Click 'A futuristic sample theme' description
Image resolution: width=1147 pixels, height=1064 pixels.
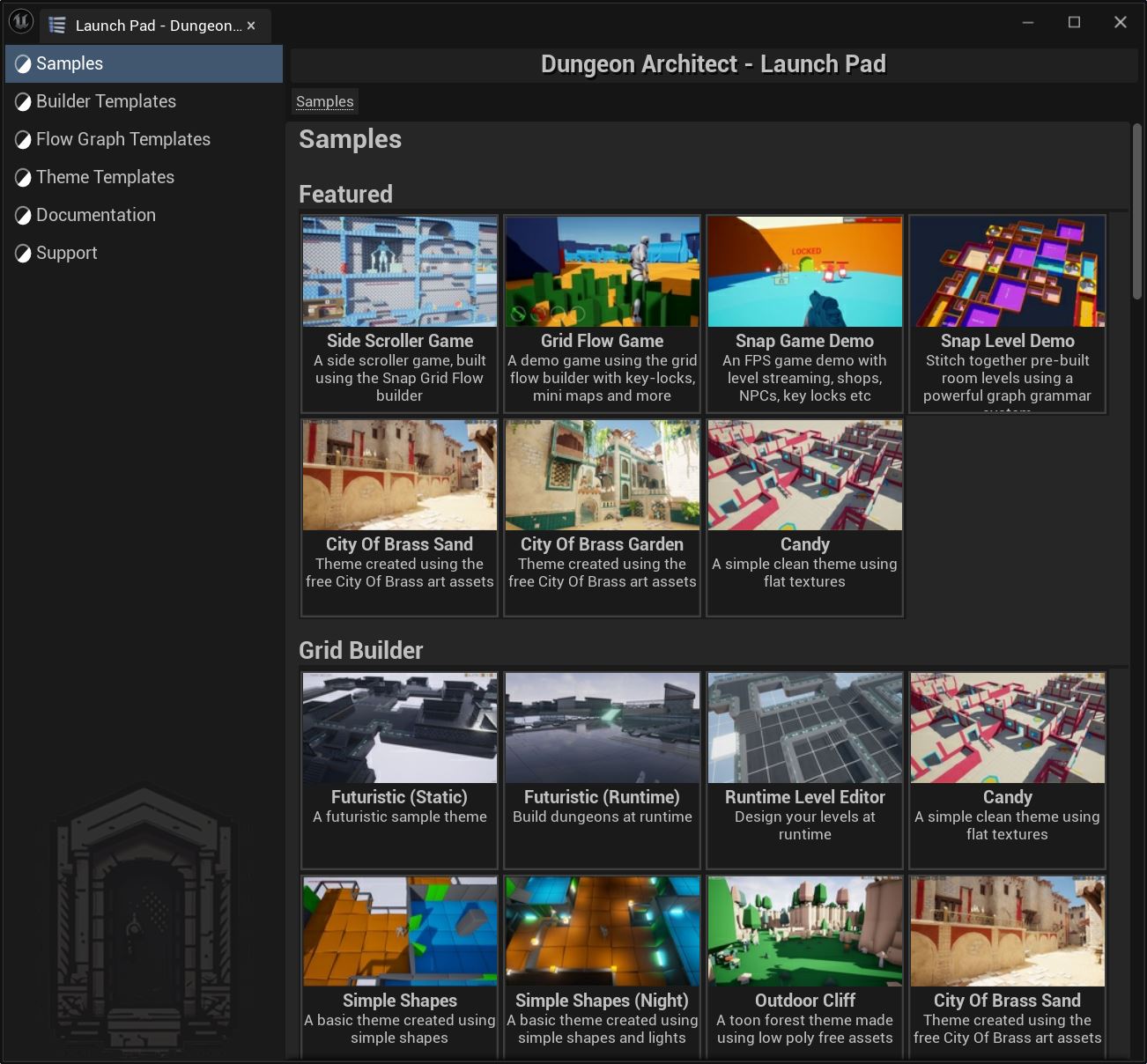coord(400,816)
